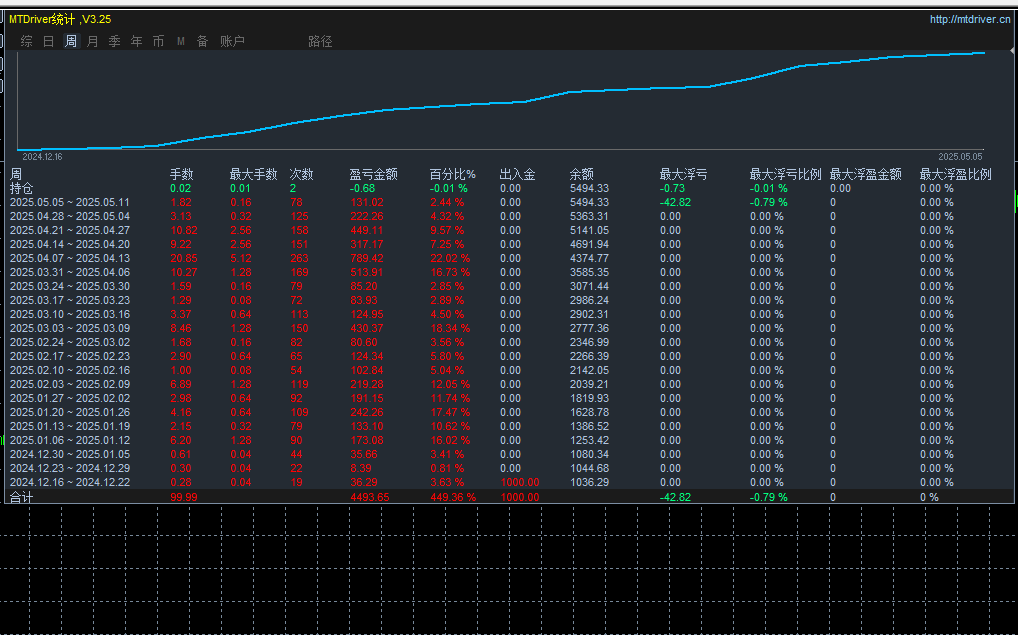This screenshot has width=1018, height=635.
Task: Click deposit 1000.00 in 2024.12.16 row
Action: click(x=520, y=482)
